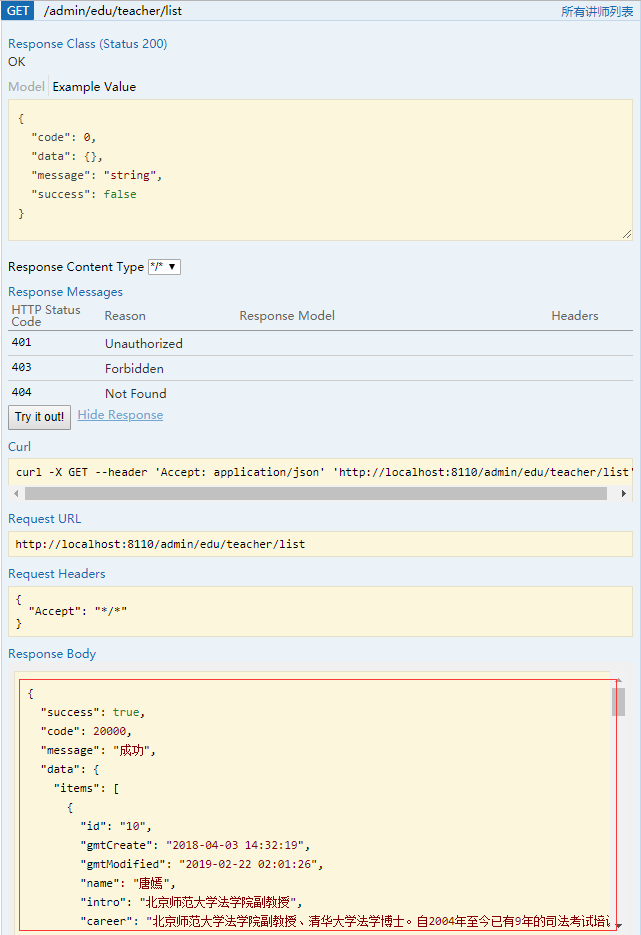This screenshot has width=641, height=935.
Task: Click the Response Body vertical scrollbar thumb
Action: pyautogui.click(x=618, y=702)
